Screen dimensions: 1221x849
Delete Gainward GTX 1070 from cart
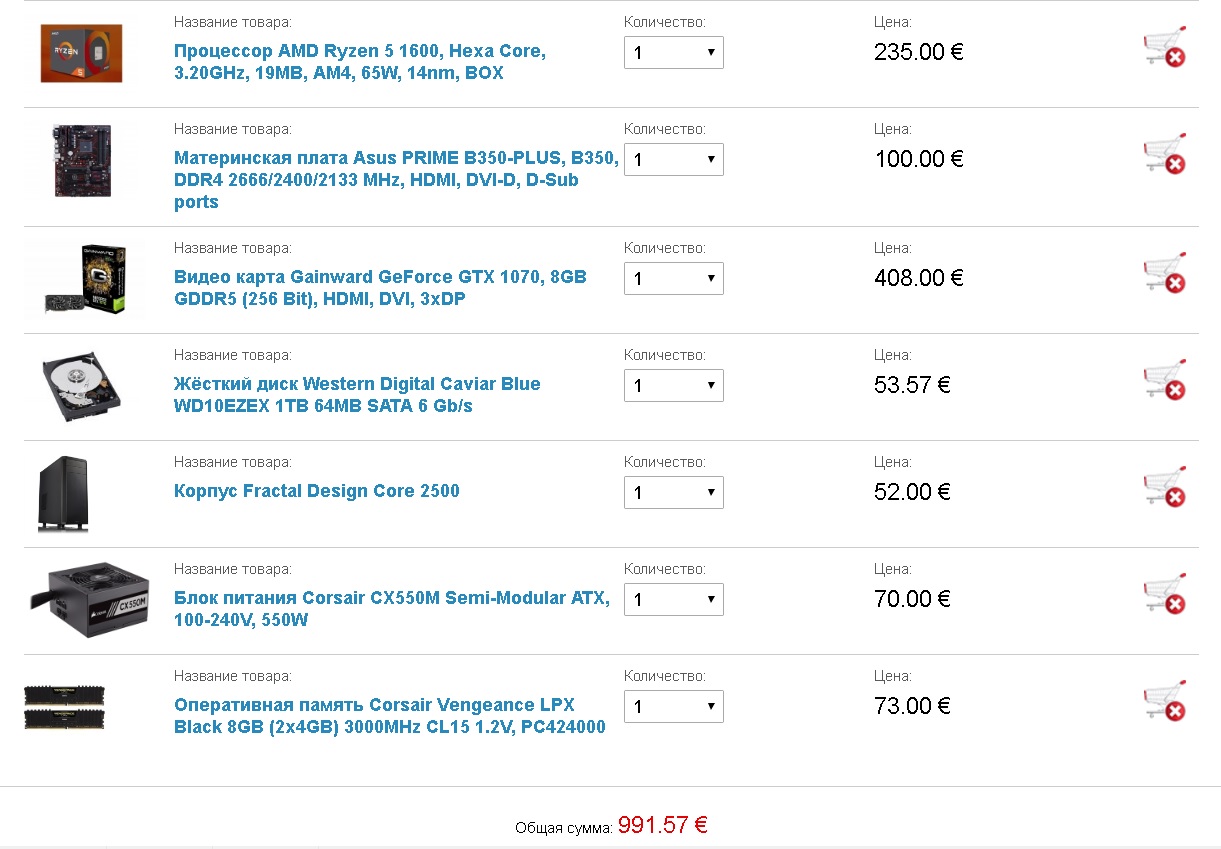tap(1164, 273)
